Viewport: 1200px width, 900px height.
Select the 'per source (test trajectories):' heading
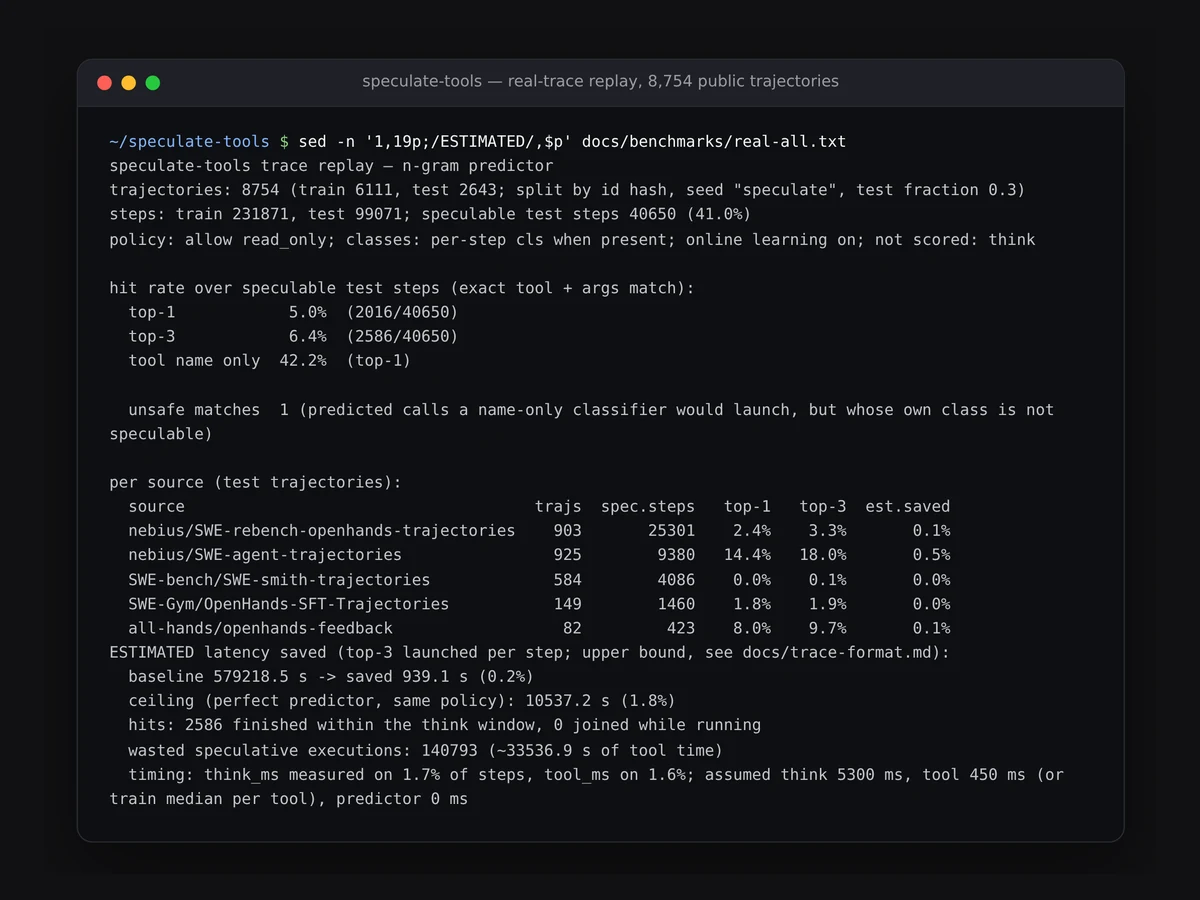pos(255,482)
